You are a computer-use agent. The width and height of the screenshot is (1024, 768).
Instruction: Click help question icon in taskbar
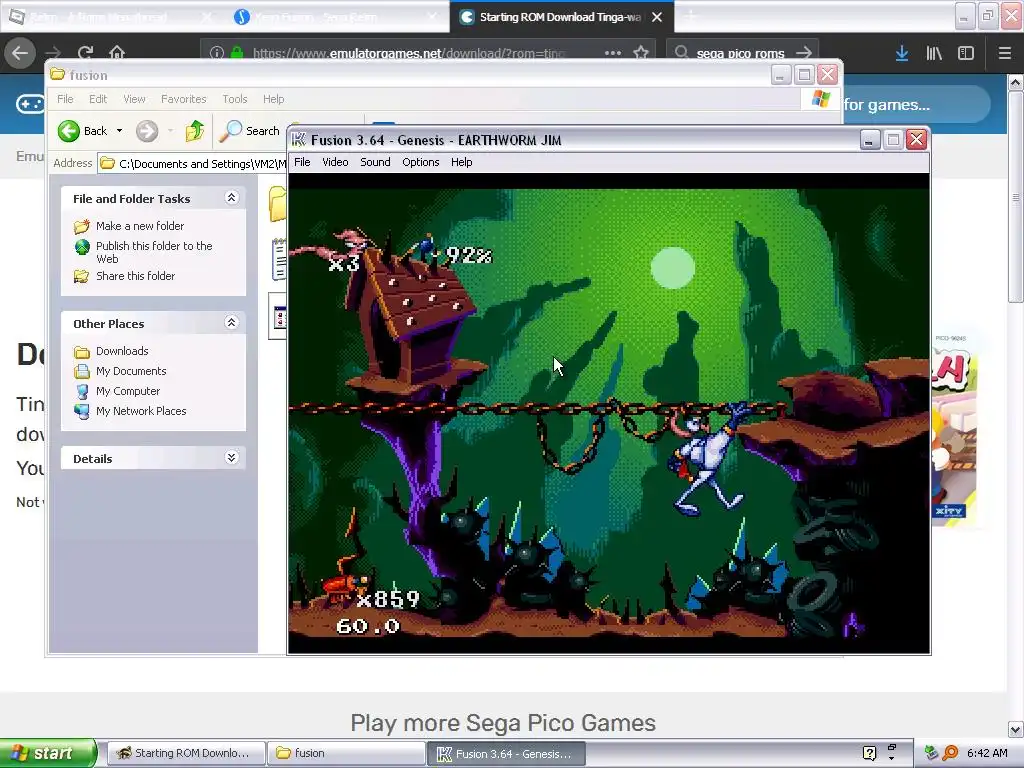pyautogui.click(x=869, y=753)
